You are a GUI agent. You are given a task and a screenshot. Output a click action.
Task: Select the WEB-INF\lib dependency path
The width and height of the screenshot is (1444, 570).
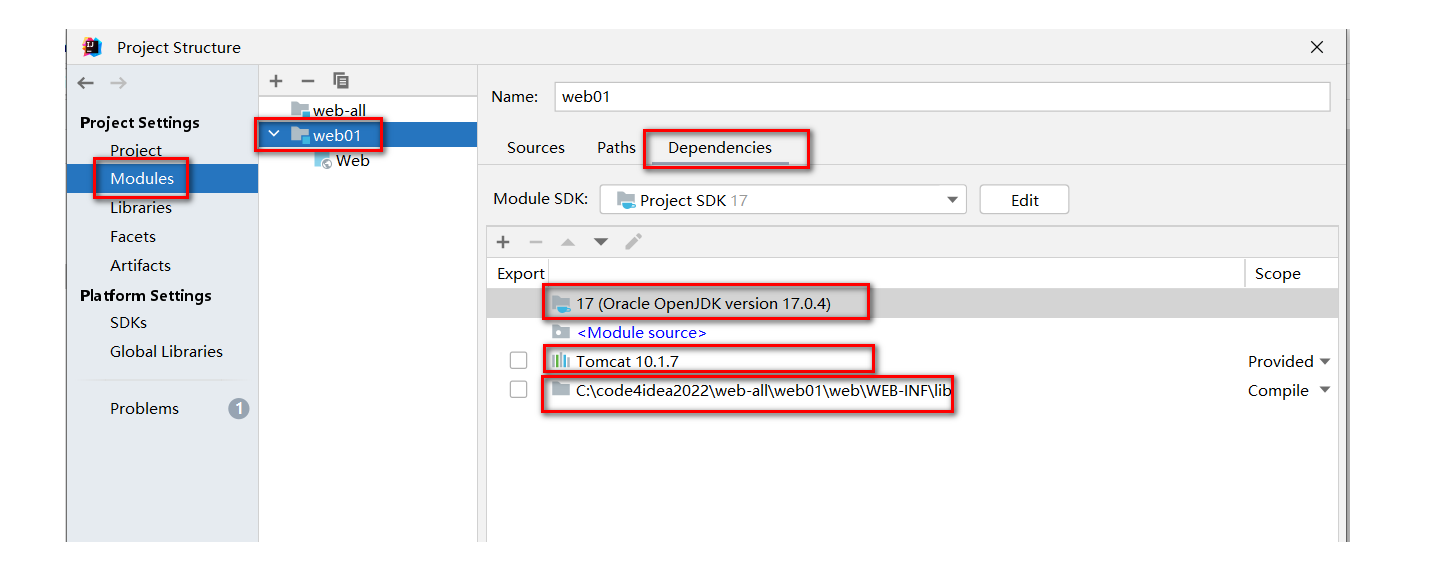coord(763,390)
